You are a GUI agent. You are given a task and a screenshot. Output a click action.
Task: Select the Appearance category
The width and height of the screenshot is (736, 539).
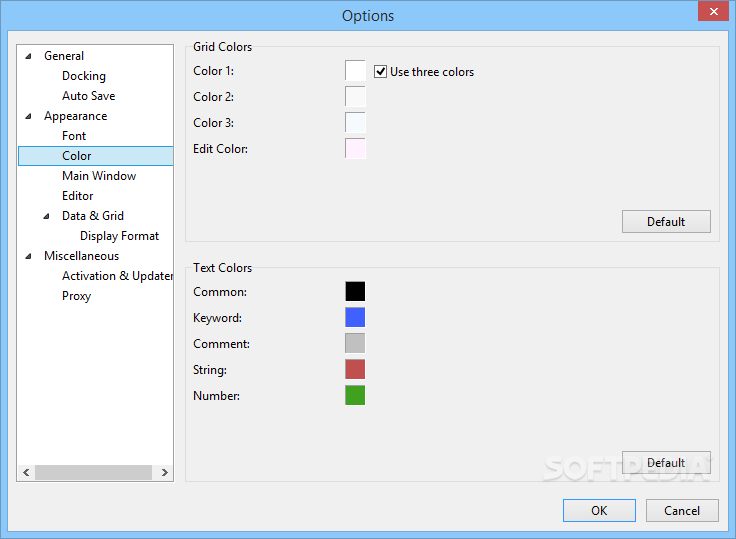[76, 116]
